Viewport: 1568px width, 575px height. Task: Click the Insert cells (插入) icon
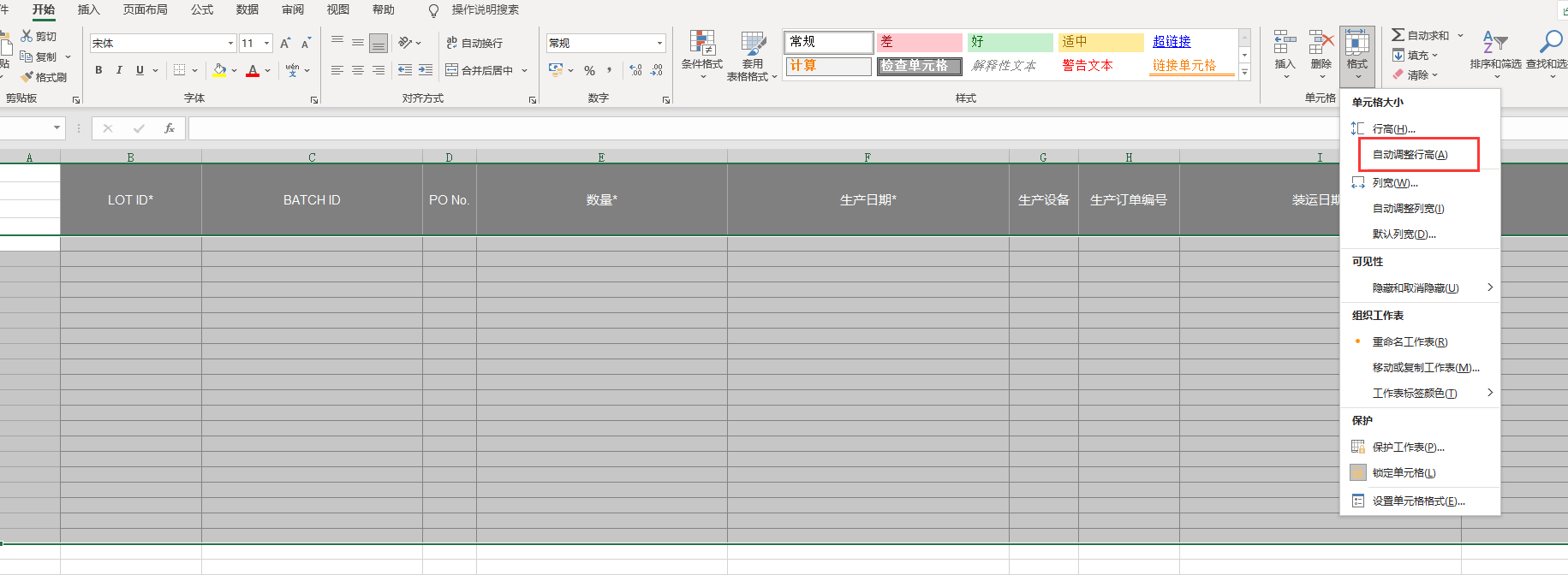(x=1285, y=50)
